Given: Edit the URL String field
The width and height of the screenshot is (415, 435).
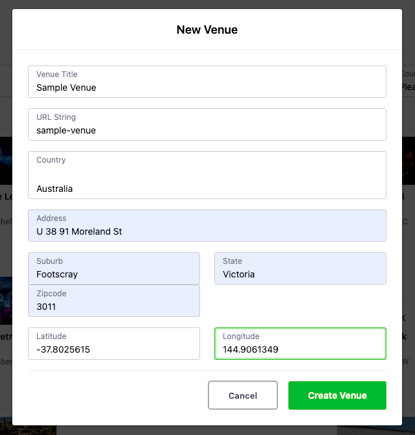Looking at the screenshot, I should (207, 124).
